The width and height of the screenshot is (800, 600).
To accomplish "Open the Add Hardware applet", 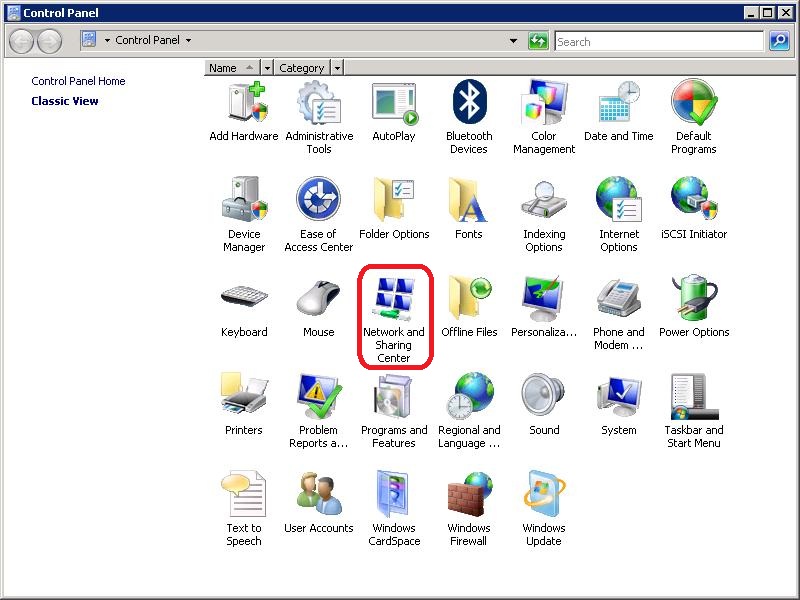I will click(244, 112).
